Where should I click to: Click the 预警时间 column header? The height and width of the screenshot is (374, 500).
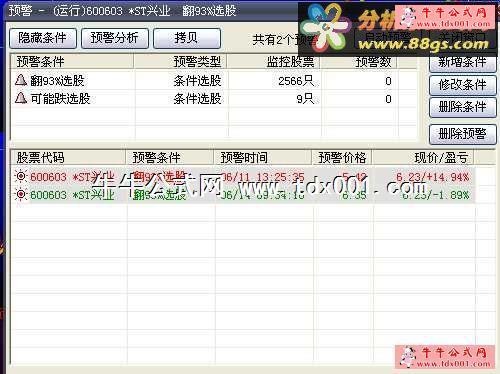[x=262, y=157]
